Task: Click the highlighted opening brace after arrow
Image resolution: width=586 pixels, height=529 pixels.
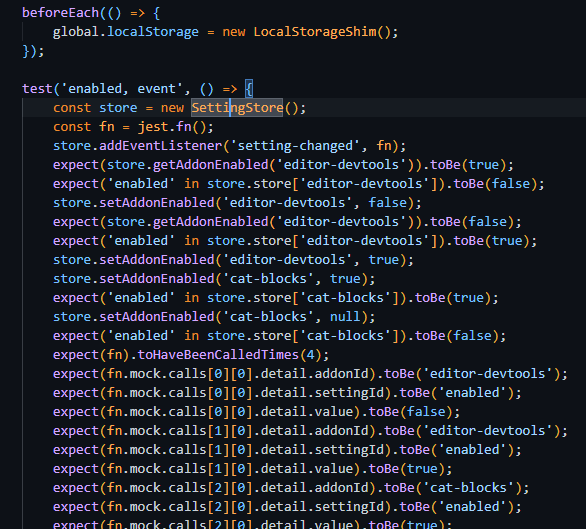Action: click(x=249, y=89)
